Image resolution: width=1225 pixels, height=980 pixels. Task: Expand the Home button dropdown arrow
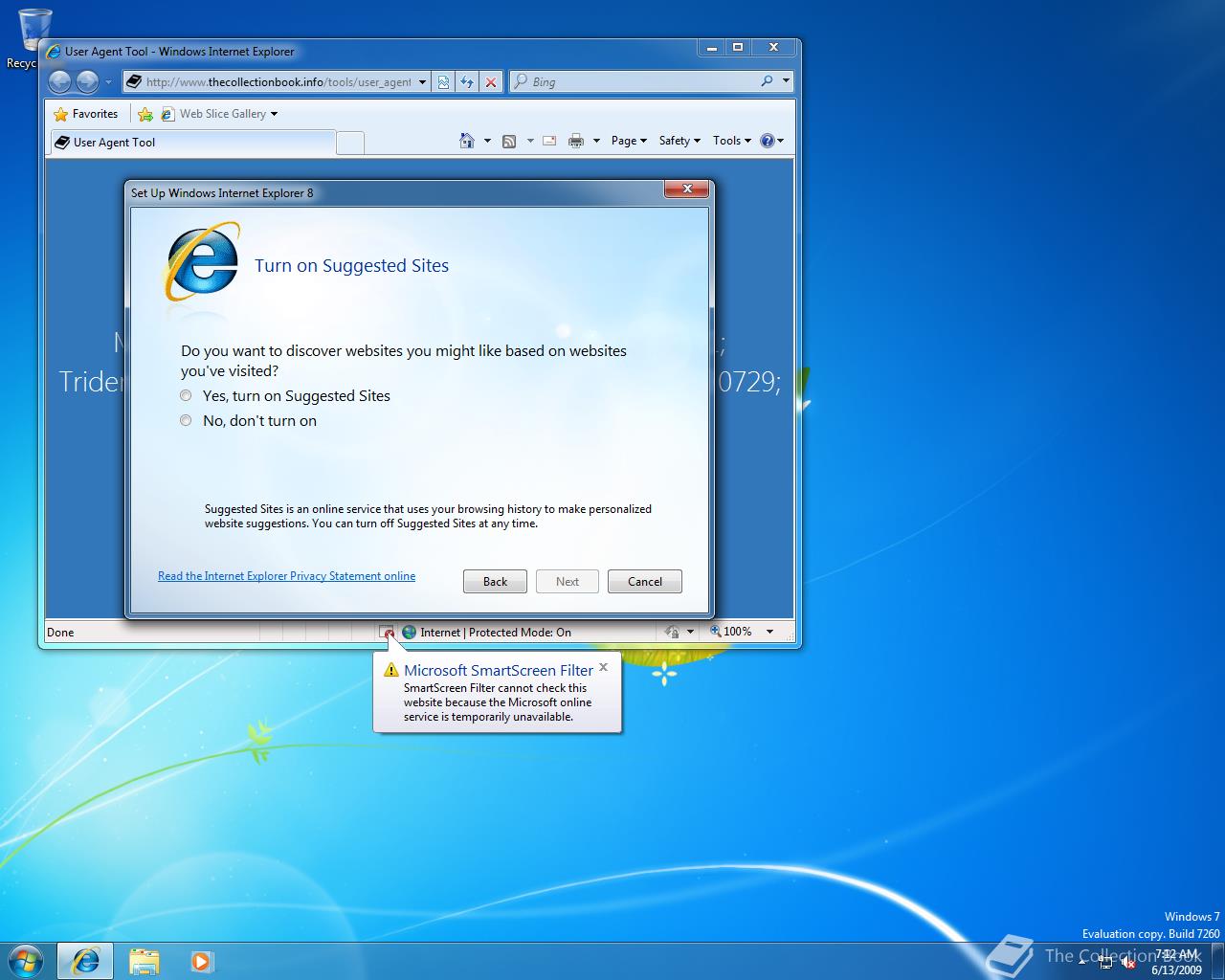pyautogui.click(x=487, y=141)
